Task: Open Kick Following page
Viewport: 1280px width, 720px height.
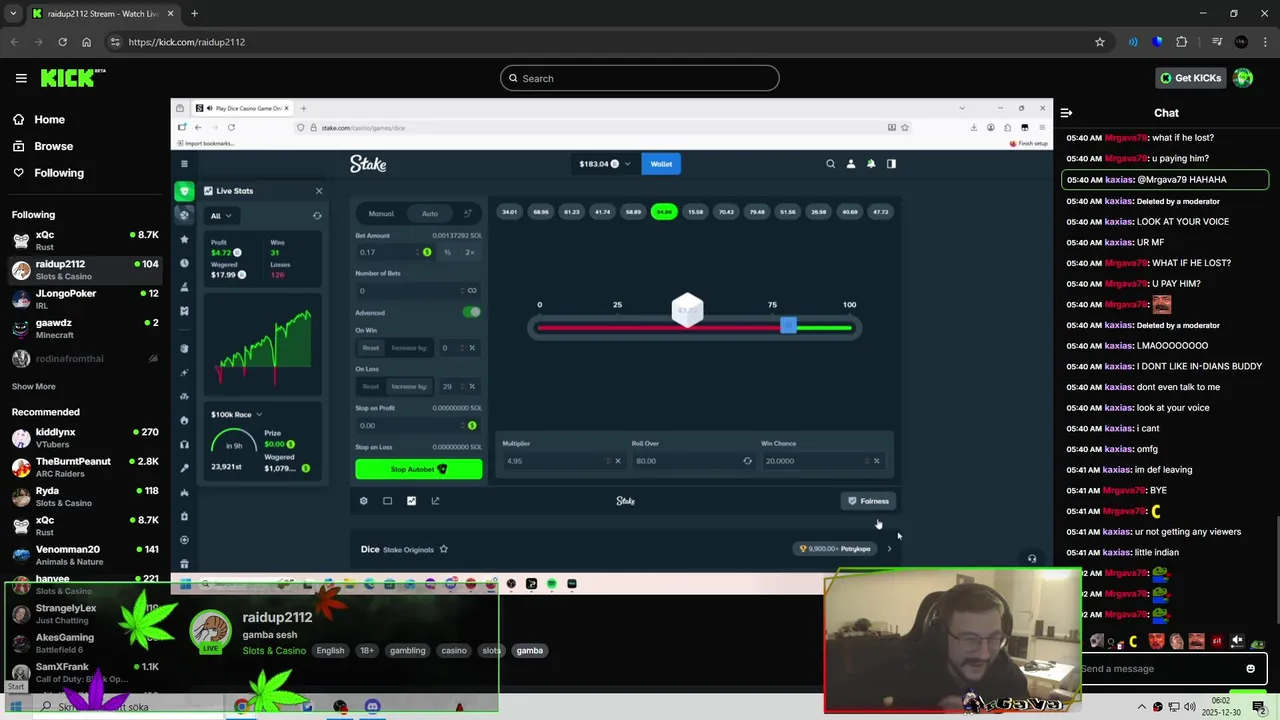Action: [x=48, y=173]
